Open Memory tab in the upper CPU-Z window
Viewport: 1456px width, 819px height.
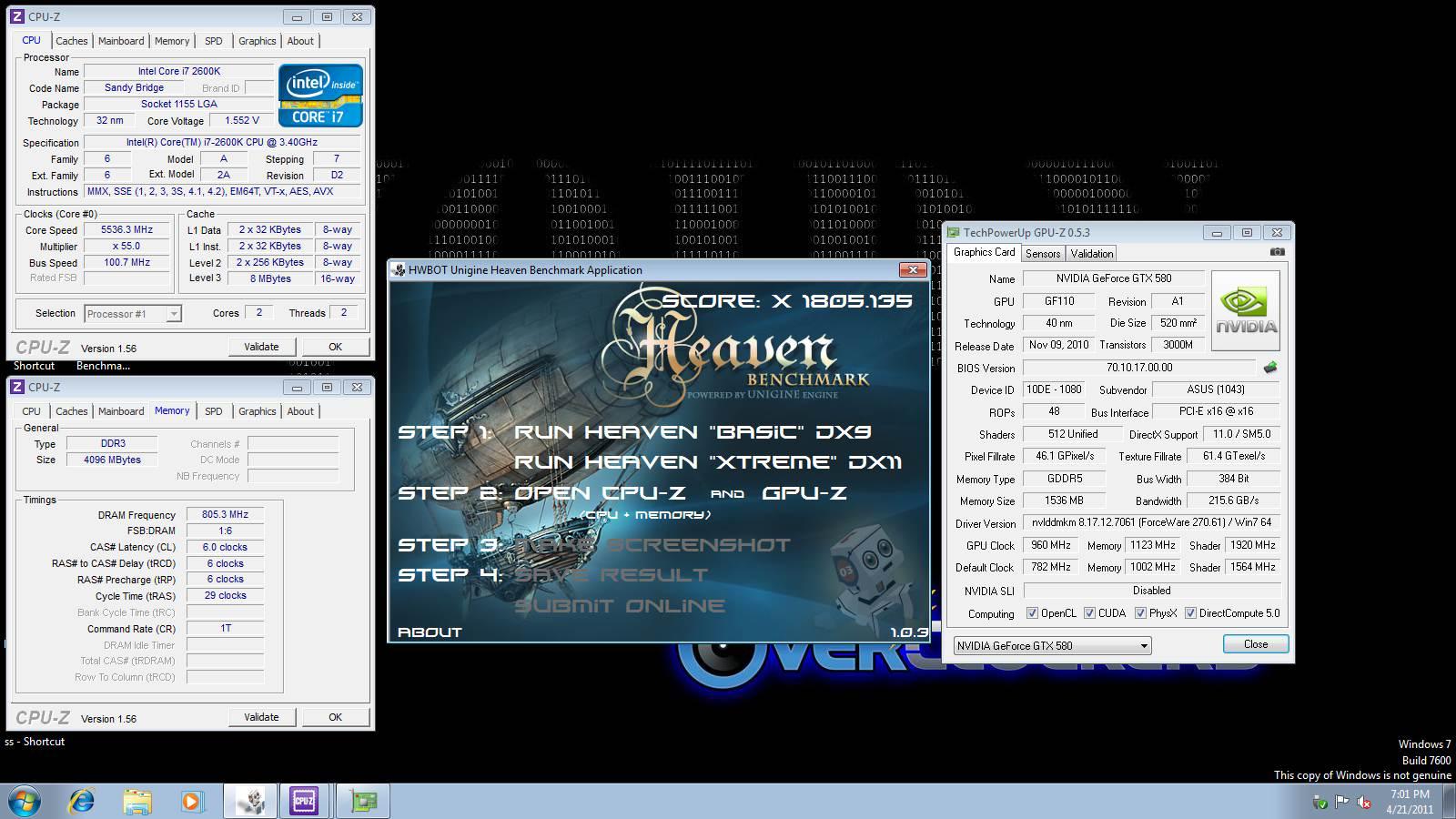point(172,41)
